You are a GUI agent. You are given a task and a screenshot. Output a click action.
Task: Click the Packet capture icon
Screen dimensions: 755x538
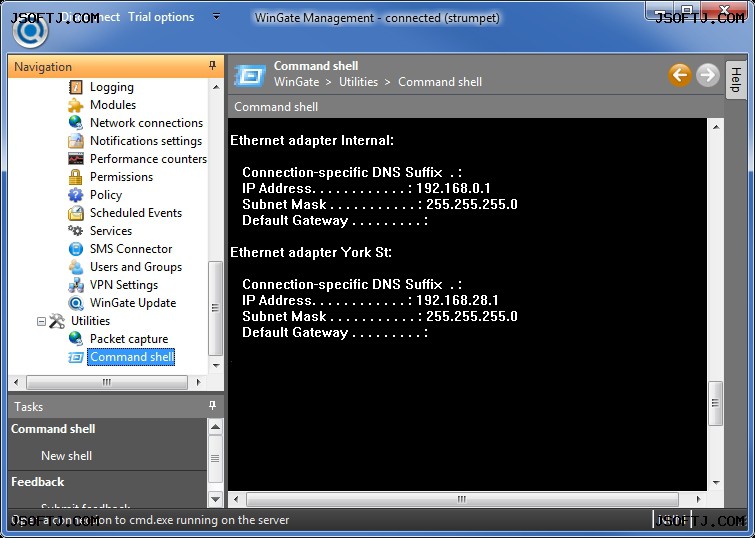pos(76,339)
